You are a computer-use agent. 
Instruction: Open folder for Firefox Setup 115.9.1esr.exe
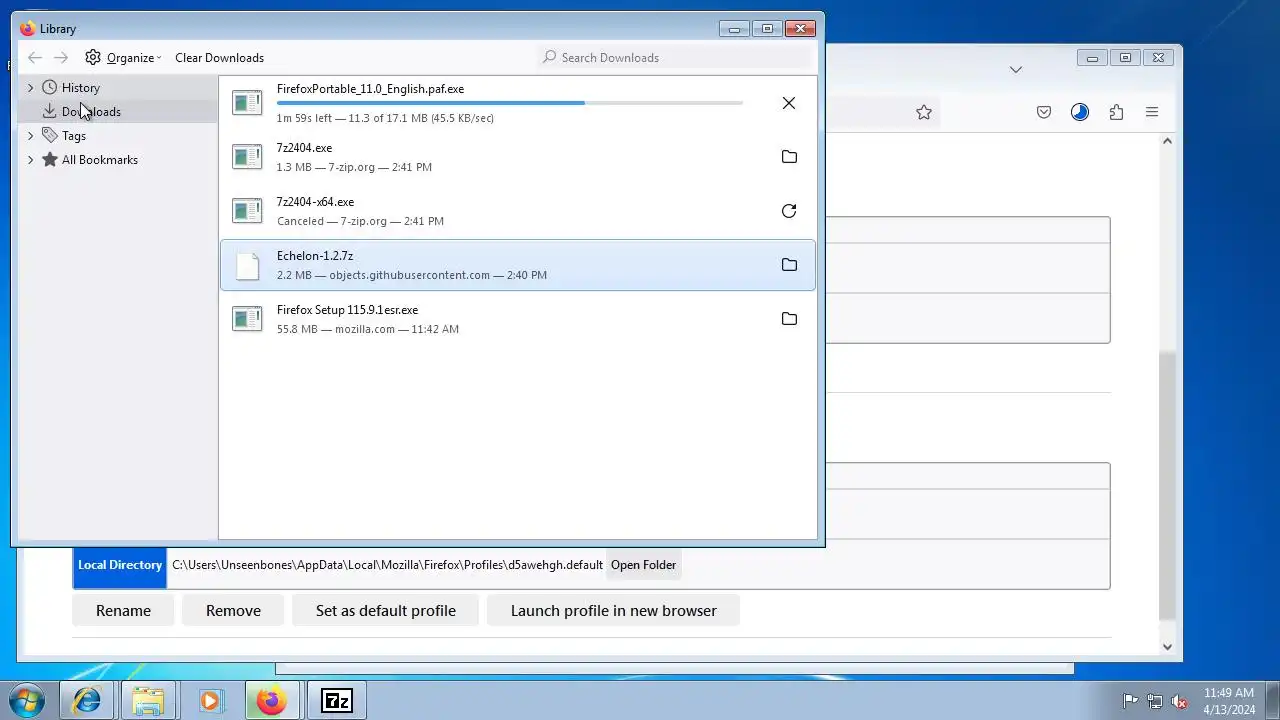(x=789, y=319)
